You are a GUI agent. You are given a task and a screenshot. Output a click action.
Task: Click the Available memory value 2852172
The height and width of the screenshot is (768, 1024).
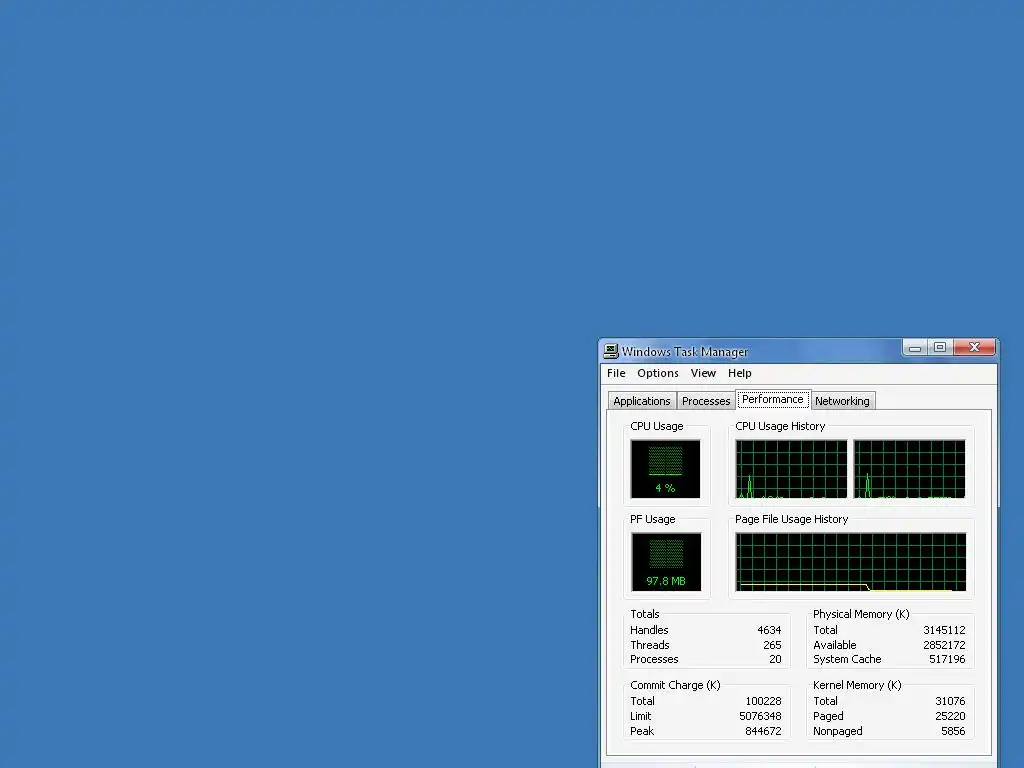click(x=944, y=645)
